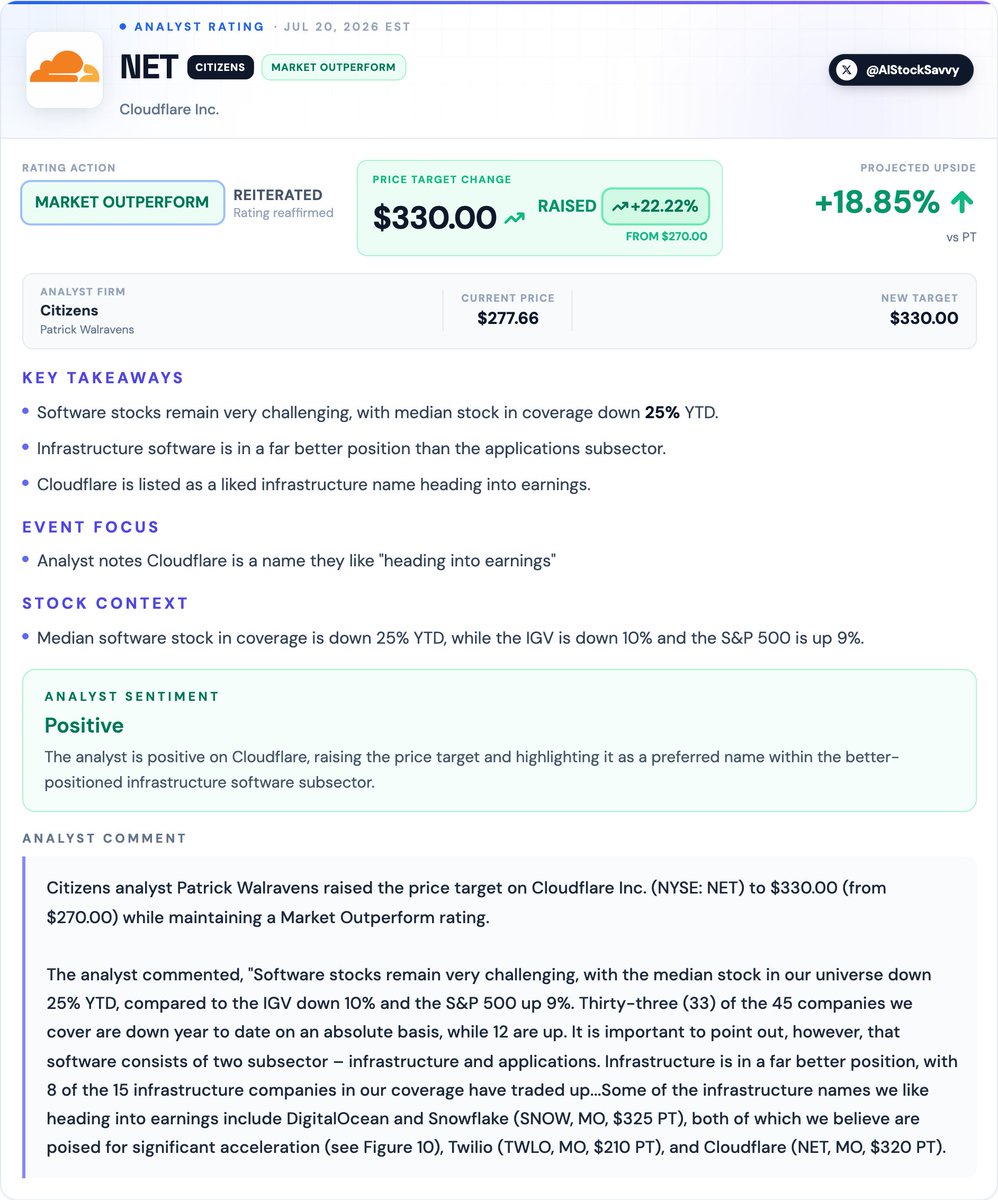
Task: Click the bullet before Infrastructure software takeaway
Action: click(x=25, y=448)
